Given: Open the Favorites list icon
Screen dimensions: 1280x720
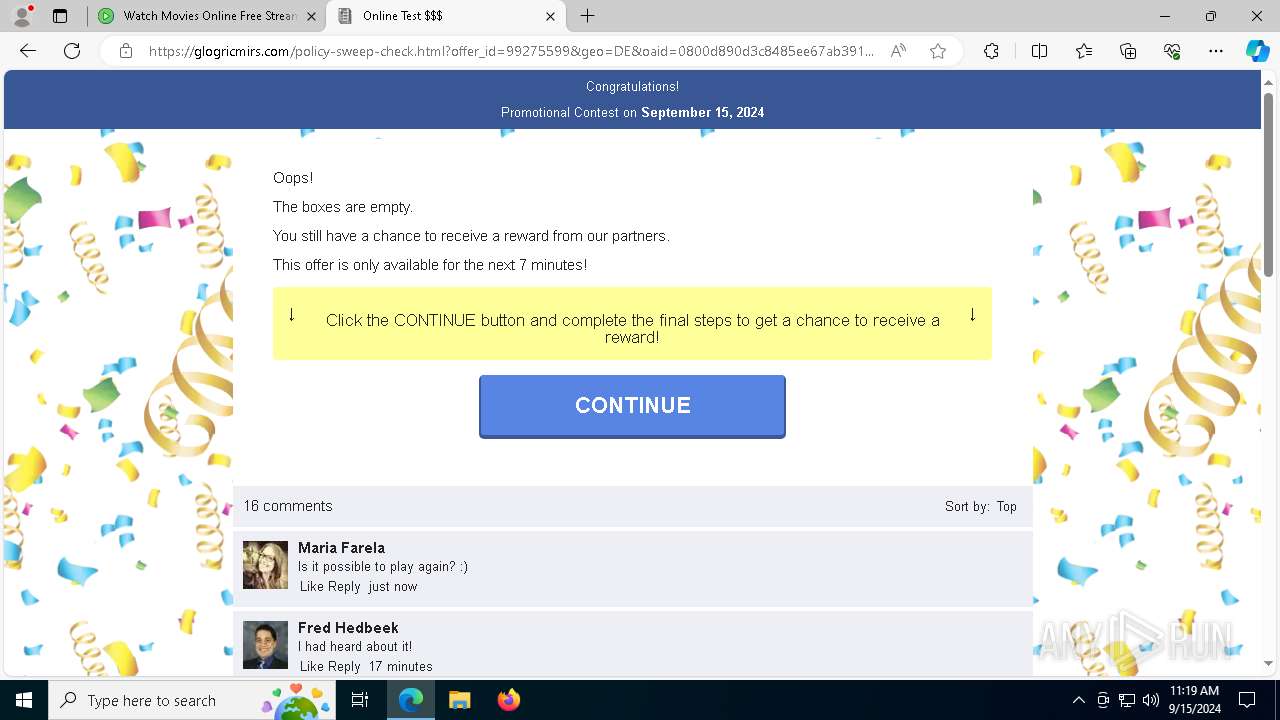Looking at the screenshot, I should (1084, 51).
